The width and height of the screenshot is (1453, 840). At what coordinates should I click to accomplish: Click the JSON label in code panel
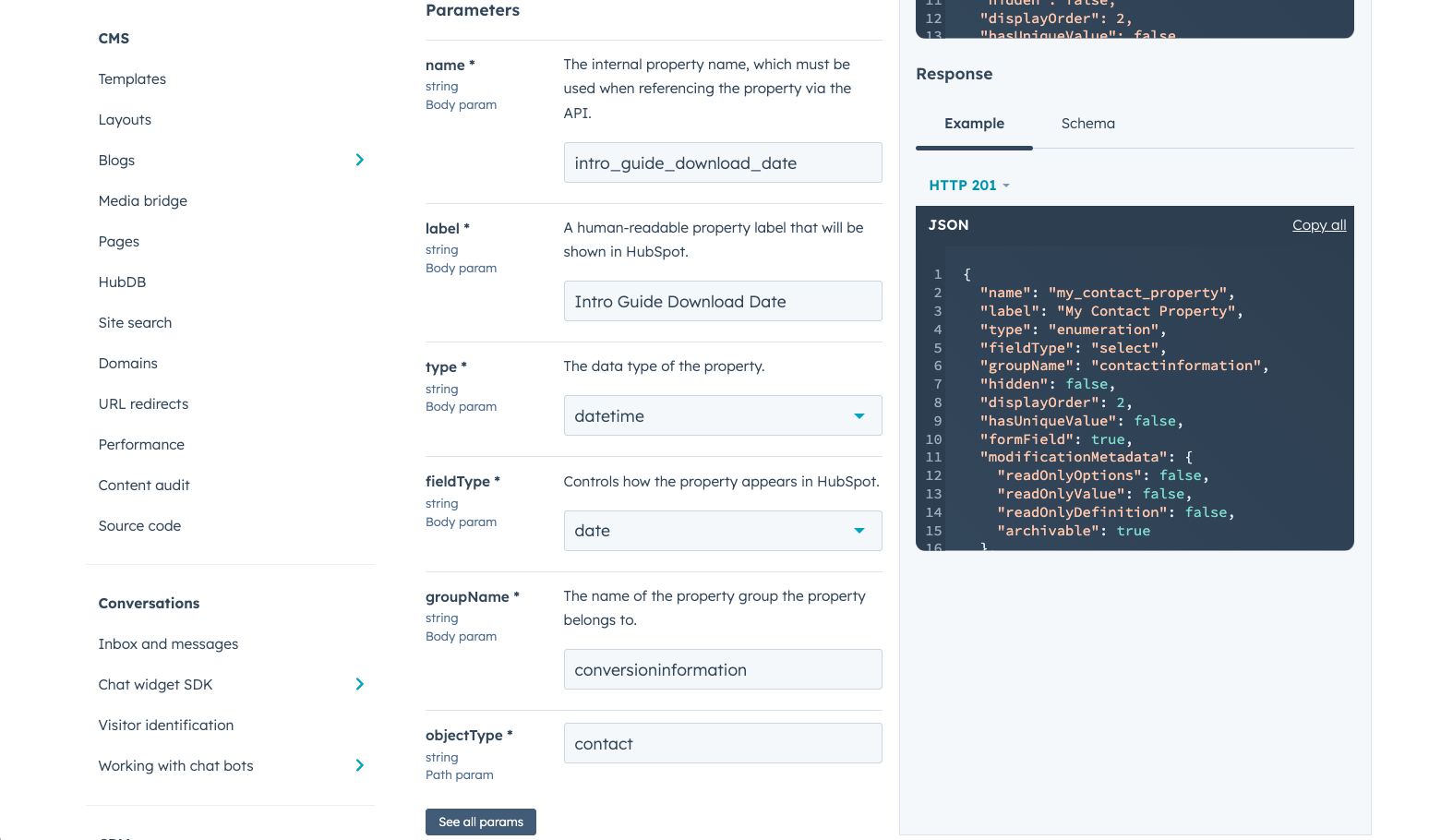point(948,225)
